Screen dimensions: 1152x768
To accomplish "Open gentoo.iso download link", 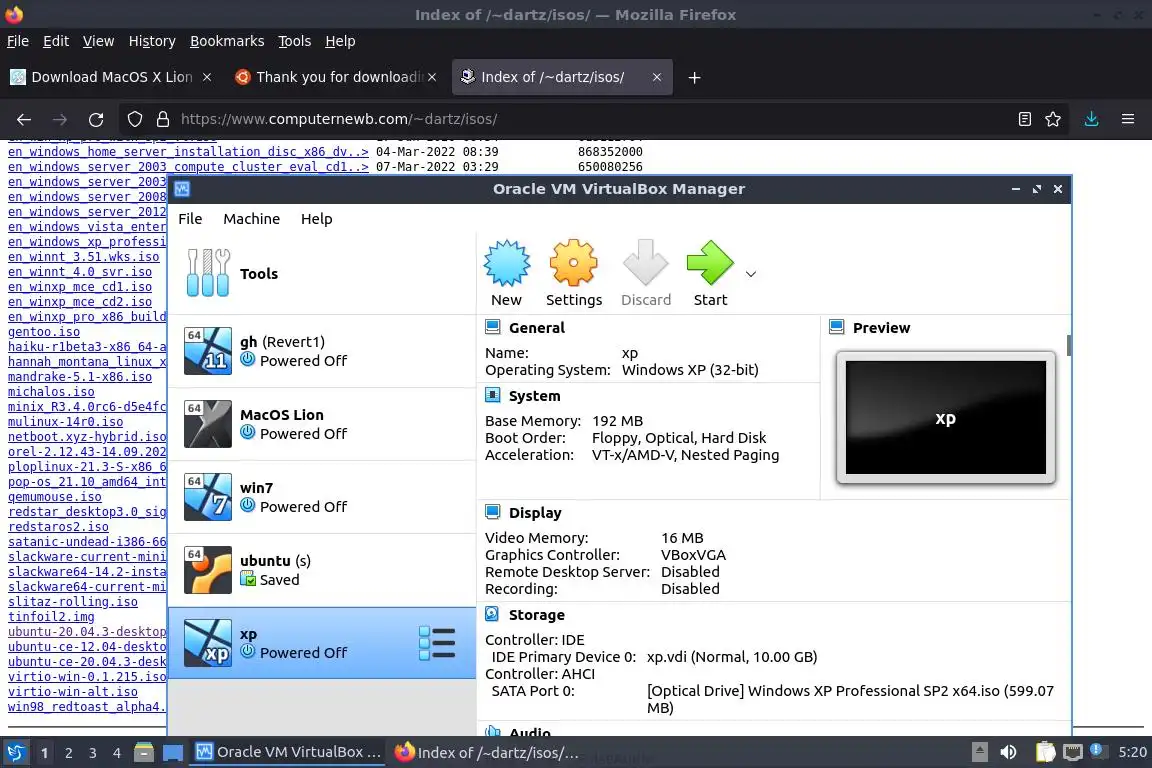I will 44,331.
